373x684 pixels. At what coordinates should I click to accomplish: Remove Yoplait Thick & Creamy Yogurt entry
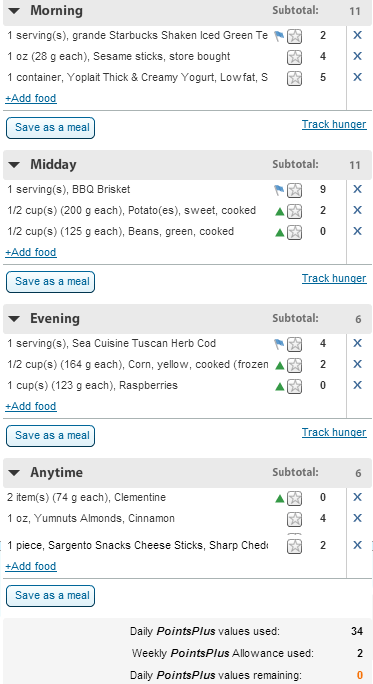pyautogui.click(x=357, y=77)
